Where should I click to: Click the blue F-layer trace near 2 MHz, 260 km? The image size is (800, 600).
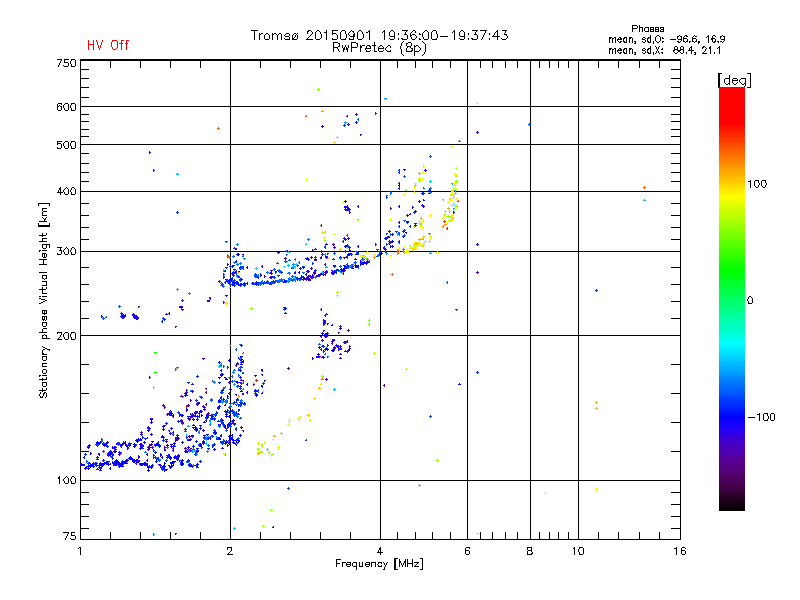click(234, 280)
